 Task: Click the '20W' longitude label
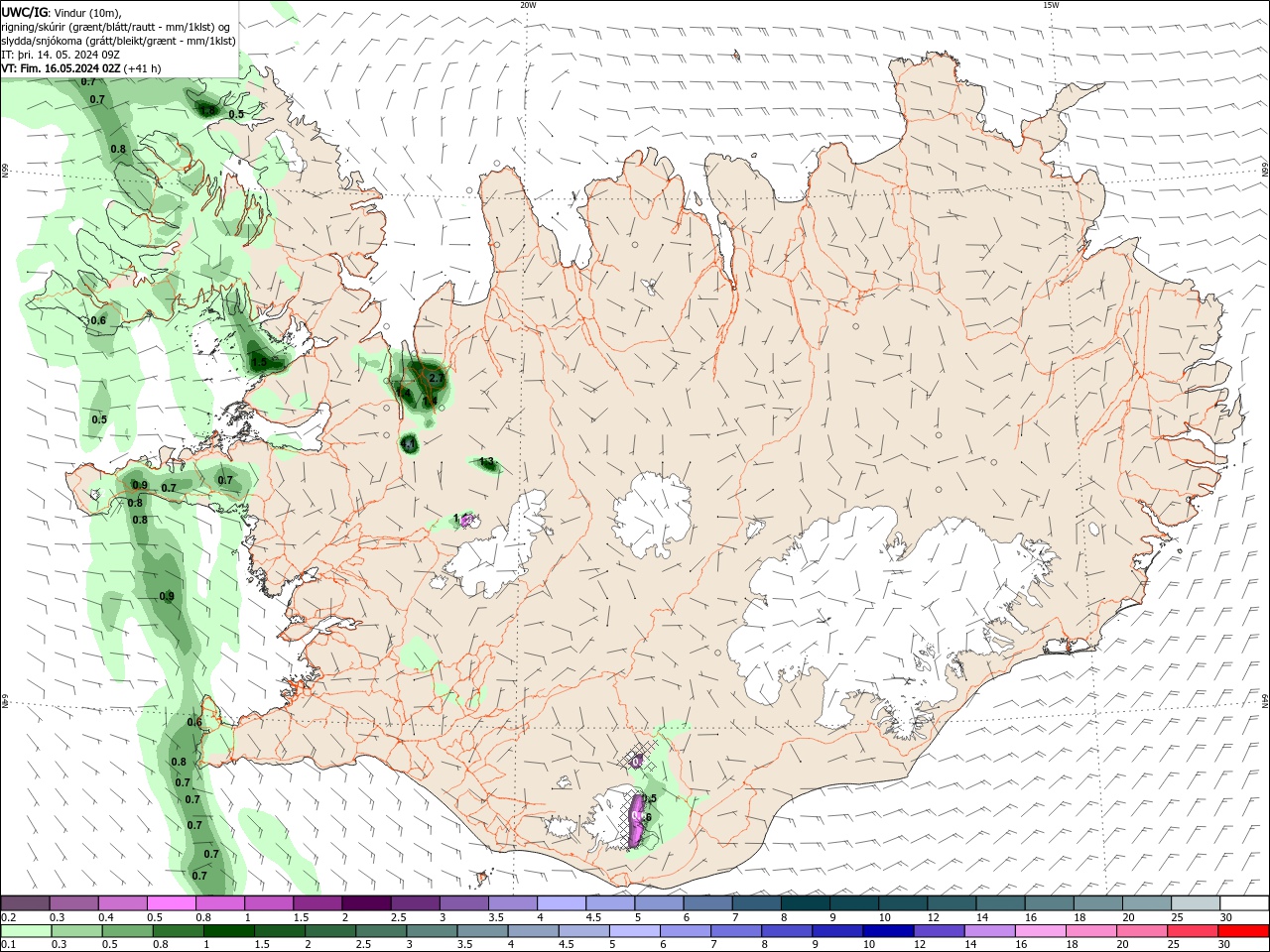[x=528, y=5]
